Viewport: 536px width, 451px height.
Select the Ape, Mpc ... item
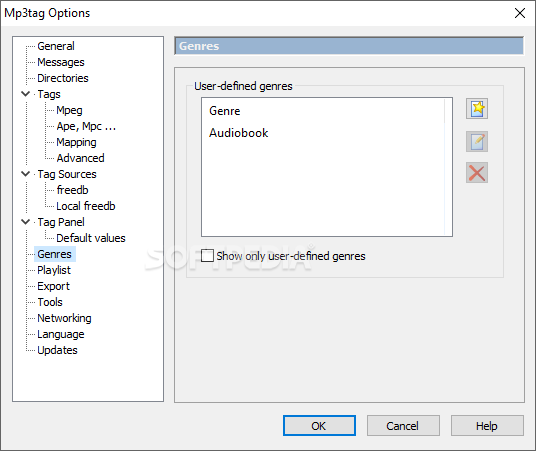[x=86, y=126]
